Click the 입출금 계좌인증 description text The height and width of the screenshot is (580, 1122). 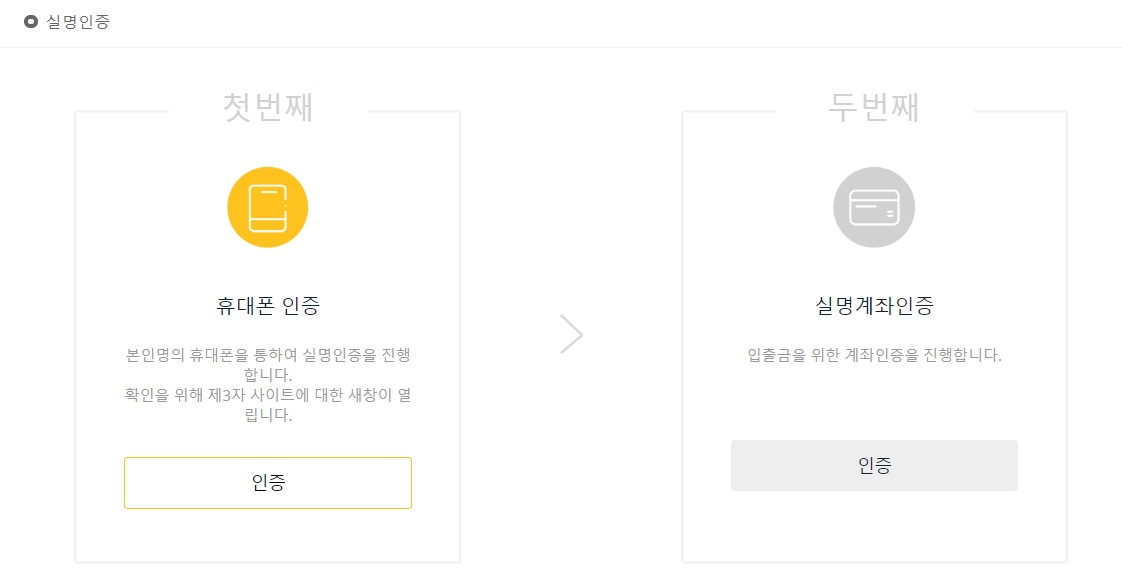tap(874, 355)
